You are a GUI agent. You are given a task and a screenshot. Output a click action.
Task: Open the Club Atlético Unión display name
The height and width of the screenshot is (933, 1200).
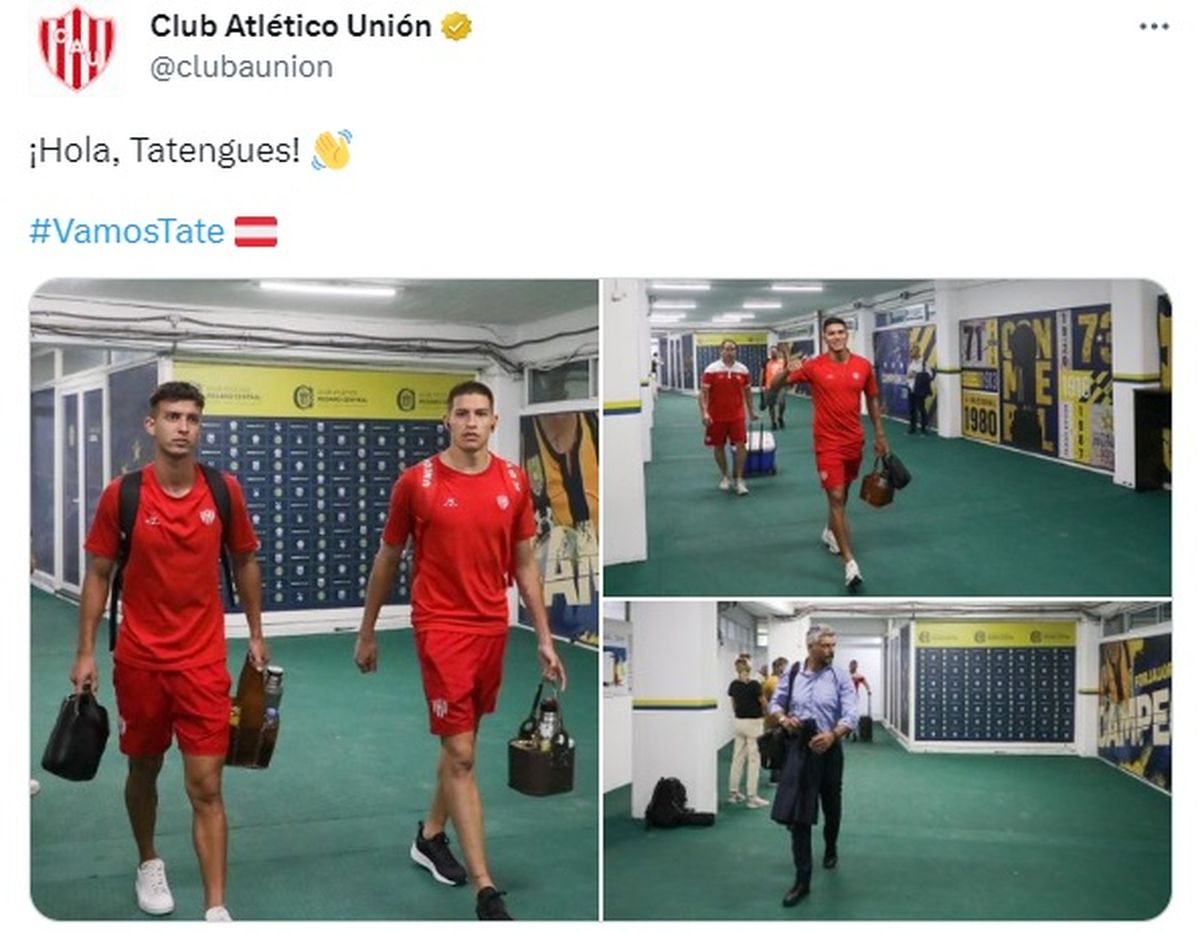click(291, 27)
